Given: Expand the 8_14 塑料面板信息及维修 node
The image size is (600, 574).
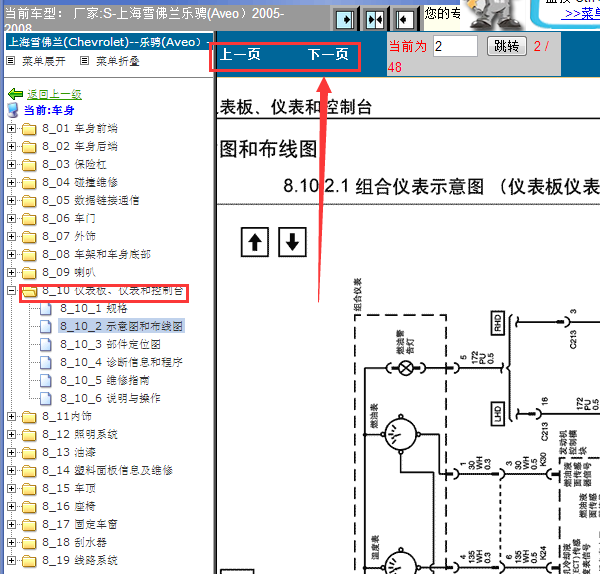Looking at the screenshot, I should pos(11,470).
